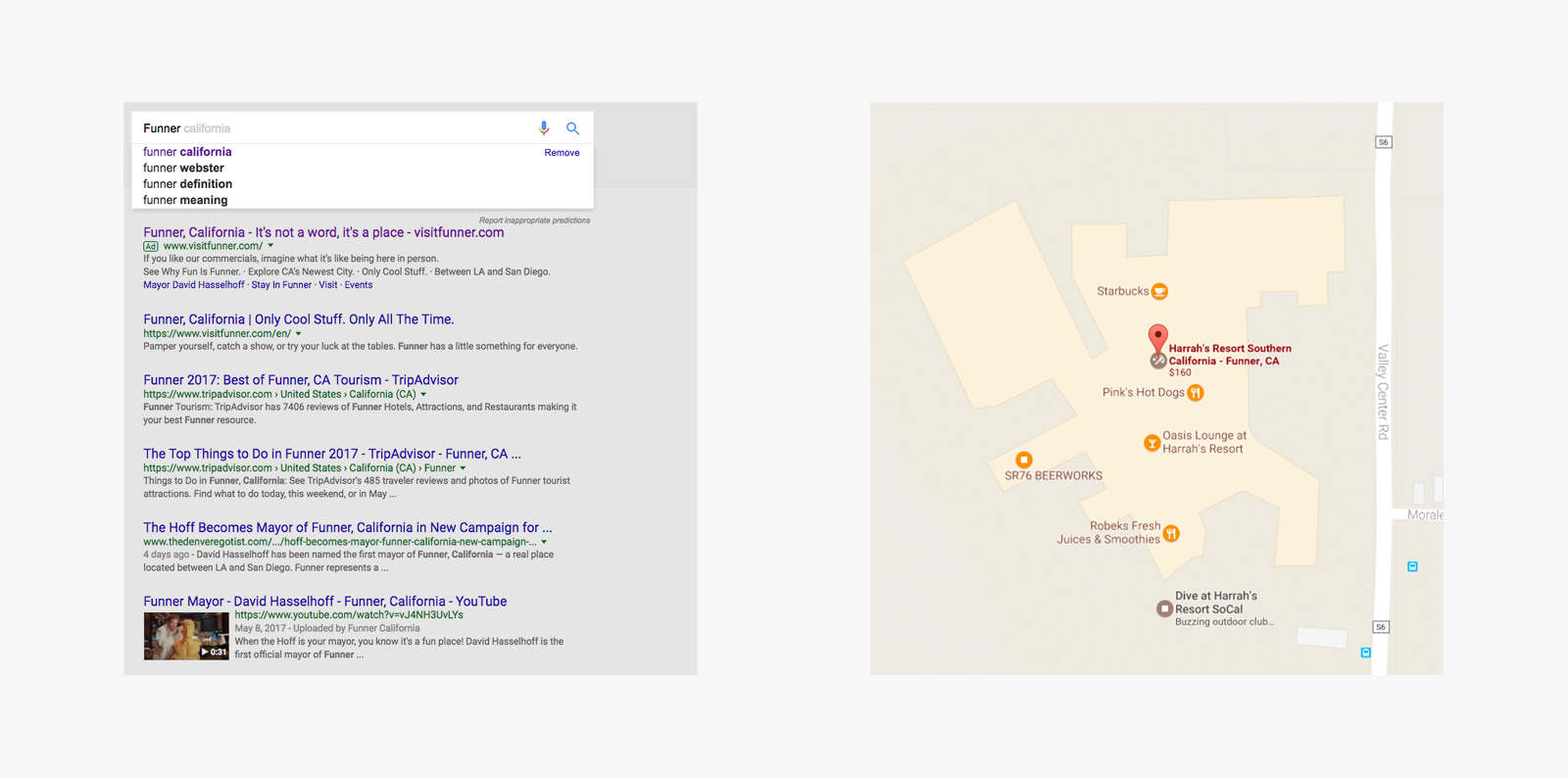The image size is (1568, 778).
Task: Open 'The Top Things to Do in Funner' result
Action: [x=332, y=454]
